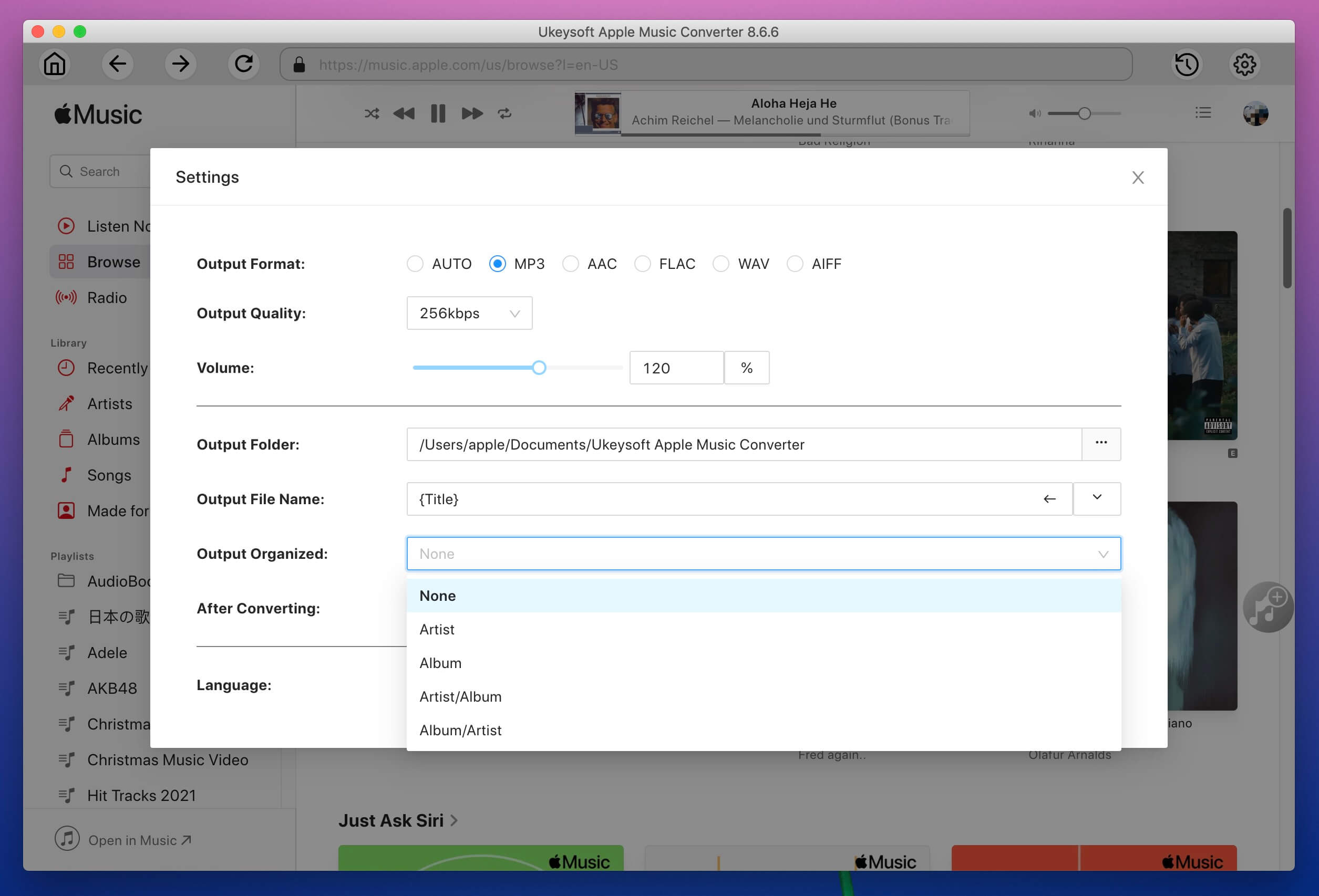Expand the Output File Name dropdown
1319x896 pixels.
[1097, 498]
